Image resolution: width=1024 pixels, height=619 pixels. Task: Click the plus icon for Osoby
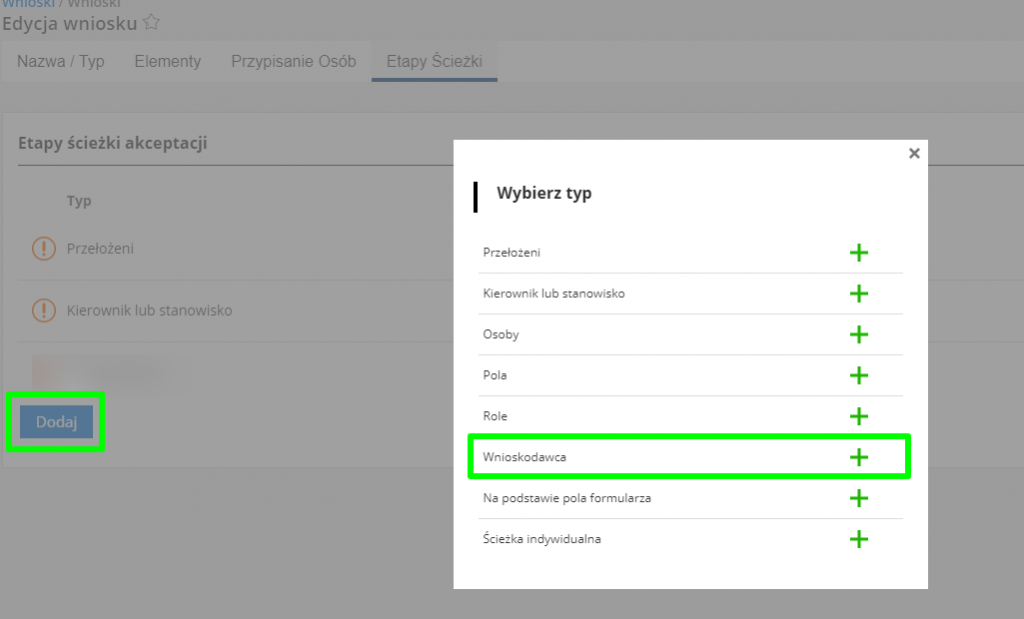pyautogui.click(x=859, y=335)
